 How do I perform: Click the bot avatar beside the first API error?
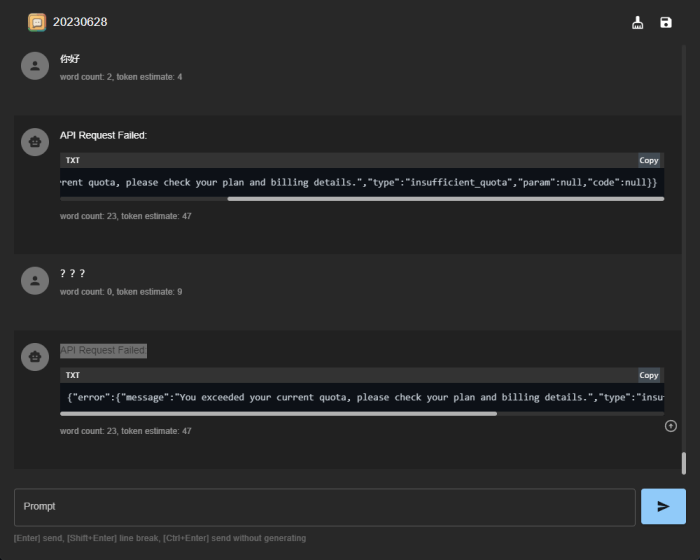click(35, 143)
